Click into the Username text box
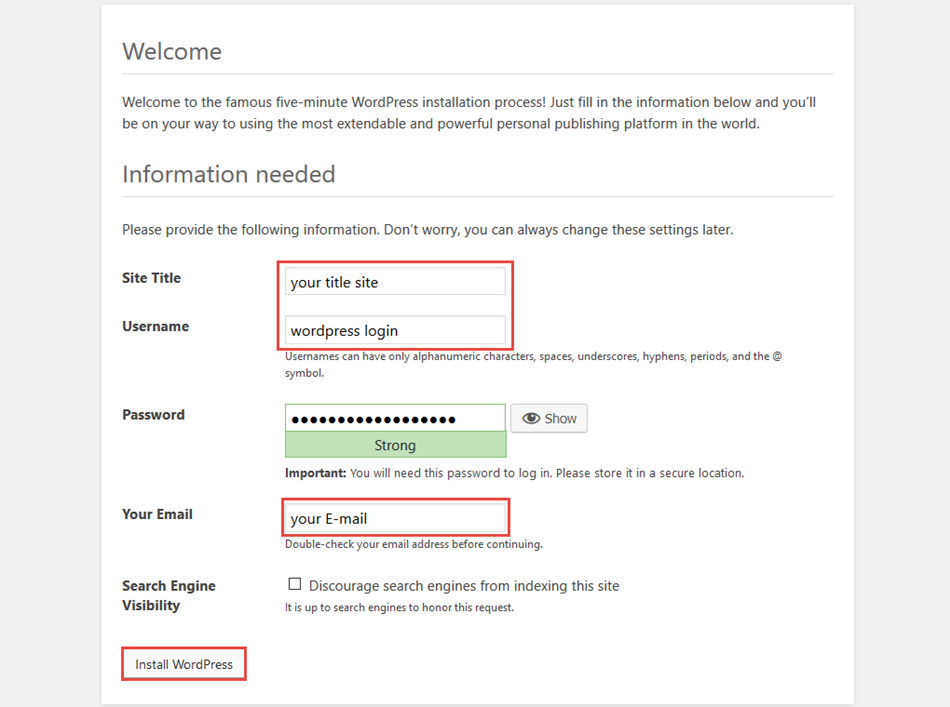The width and height of the screenshot is (950, 707). 395,330
